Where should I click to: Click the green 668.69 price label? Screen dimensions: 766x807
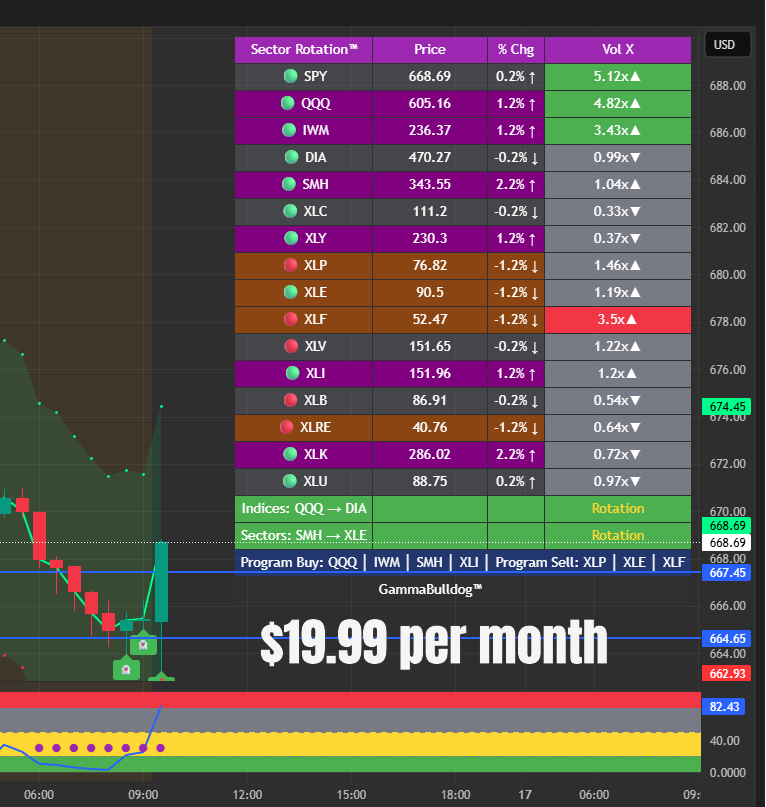coord(726,525)
